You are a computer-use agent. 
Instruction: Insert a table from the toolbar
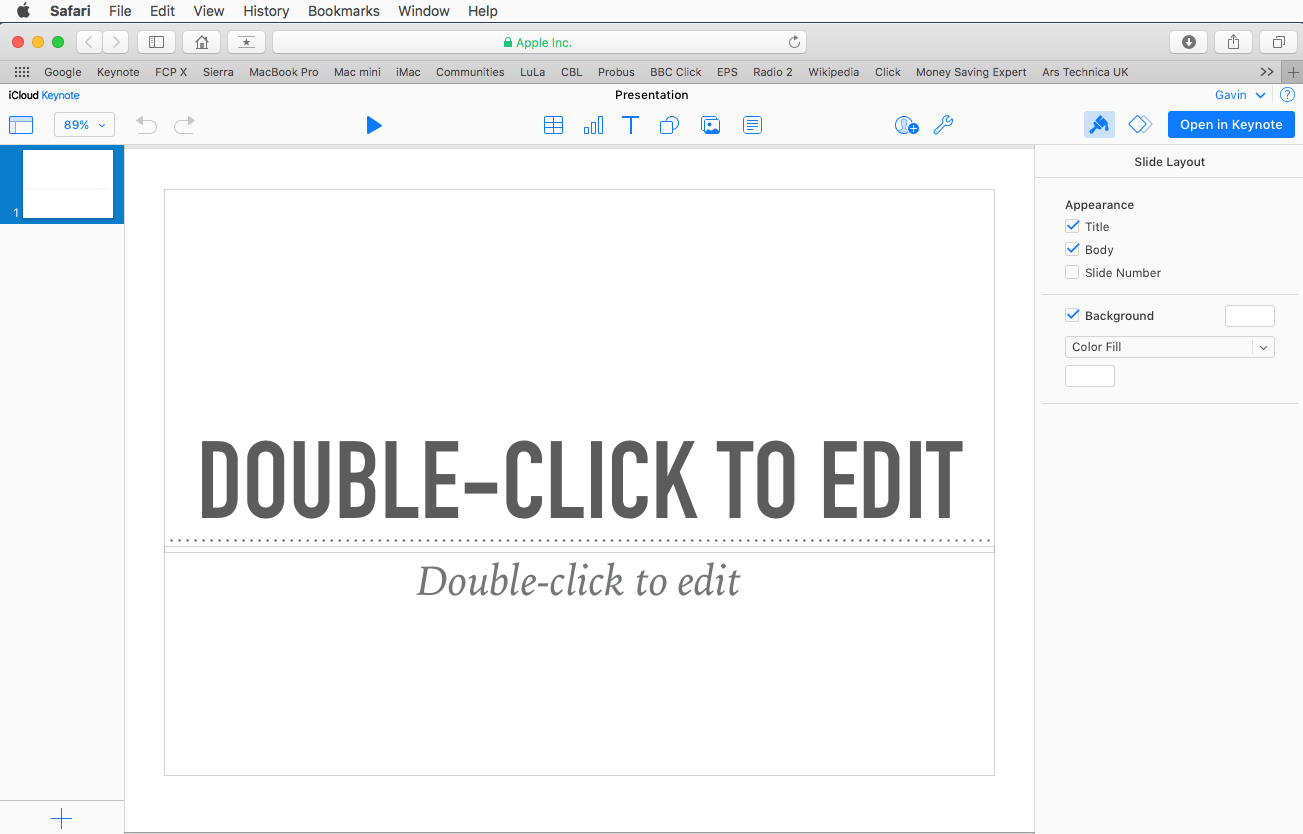pos(553,125)
